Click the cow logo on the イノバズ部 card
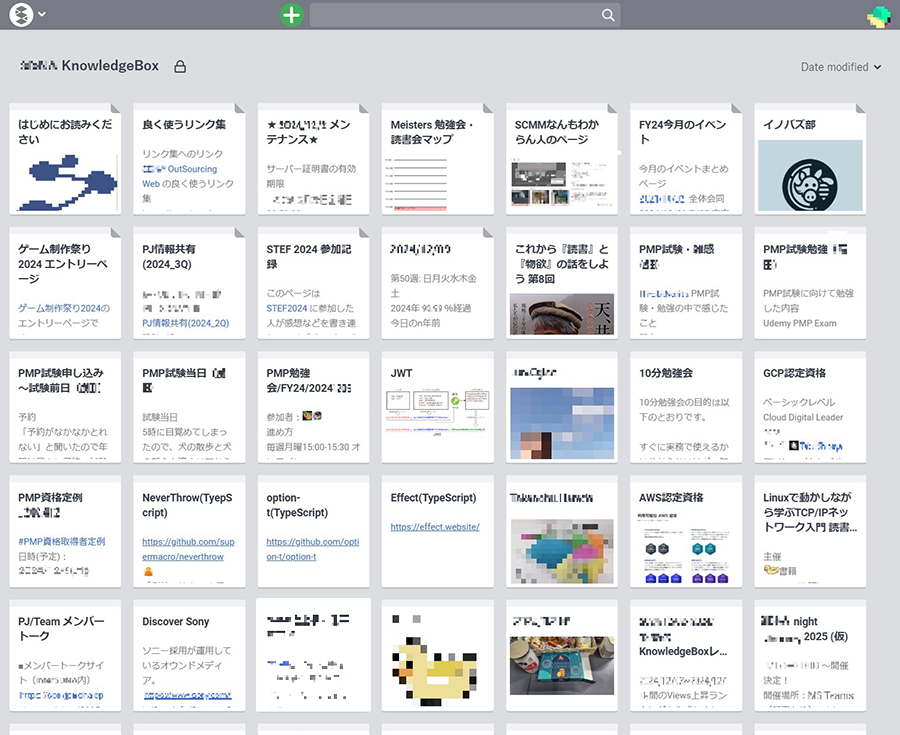This screenshot has width=900, height=735. 809,184
